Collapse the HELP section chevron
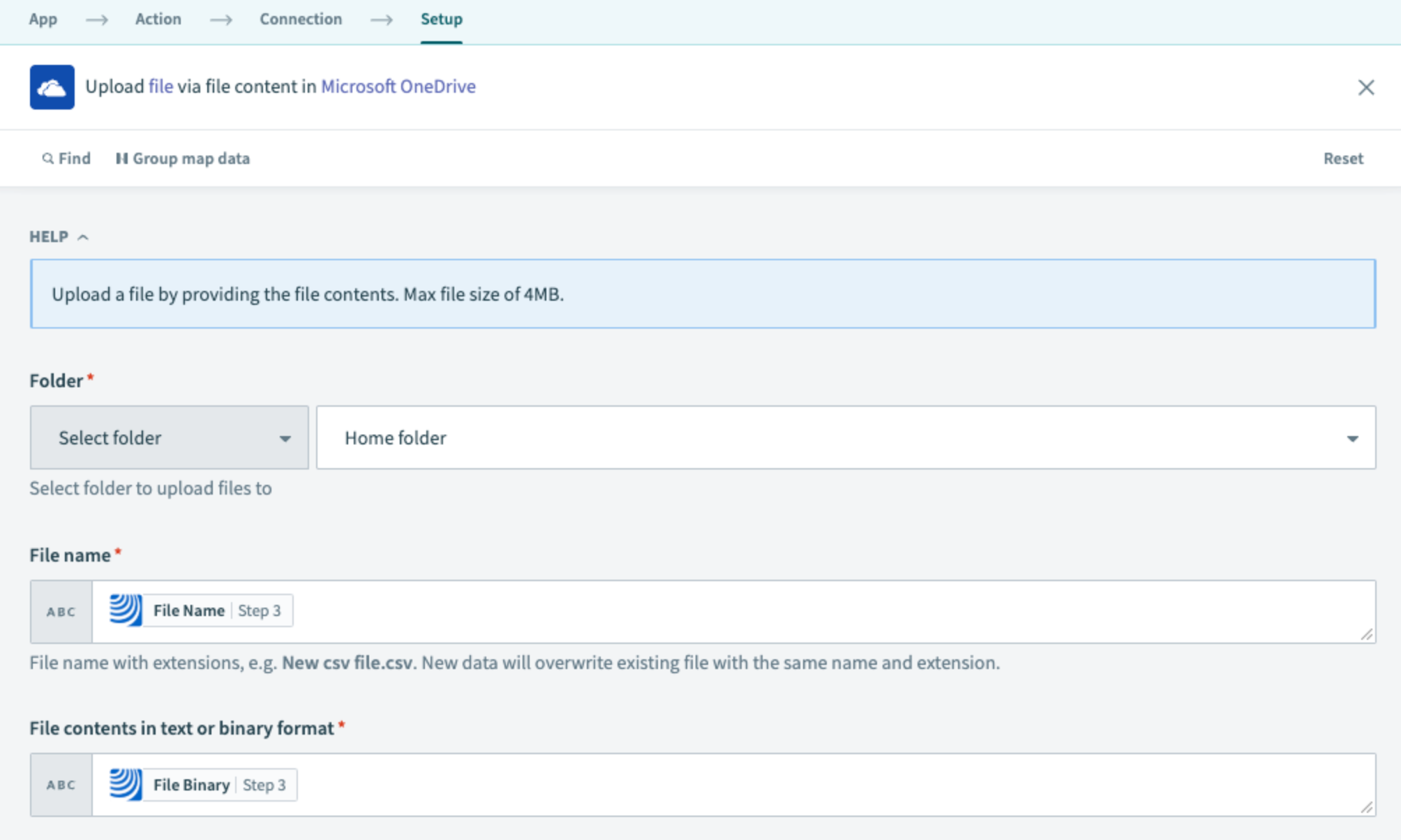 [83, 237]
